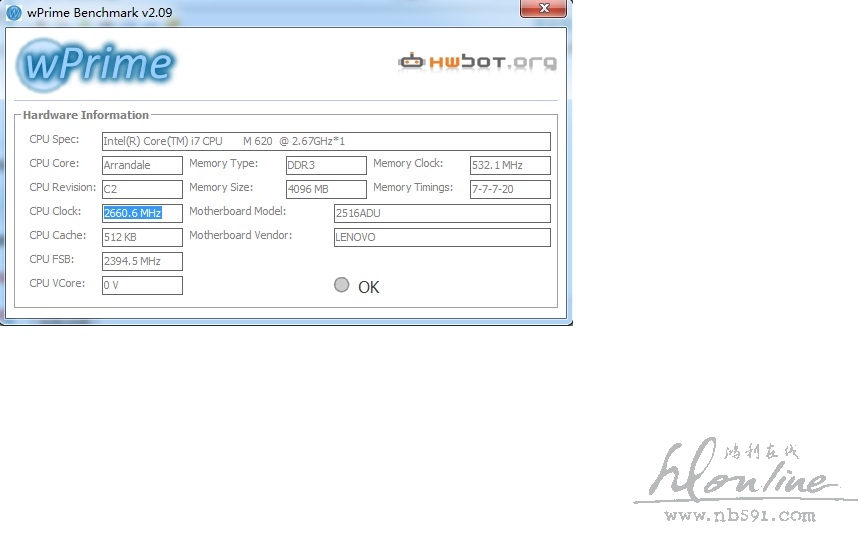Click the 'CPU Spec:' label

coord(54,139)
